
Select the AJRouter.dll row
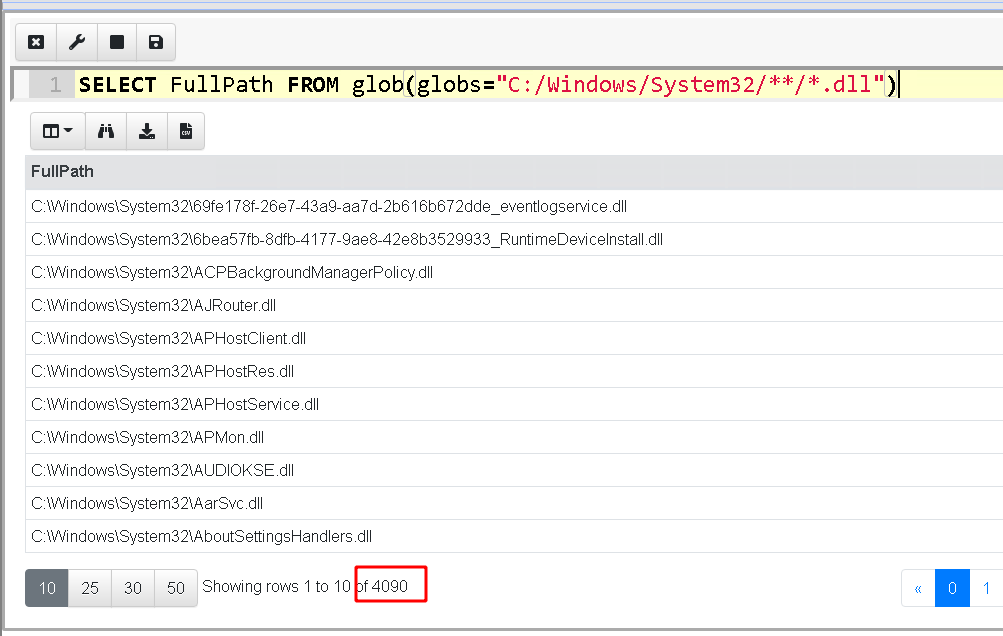(154, 305)
